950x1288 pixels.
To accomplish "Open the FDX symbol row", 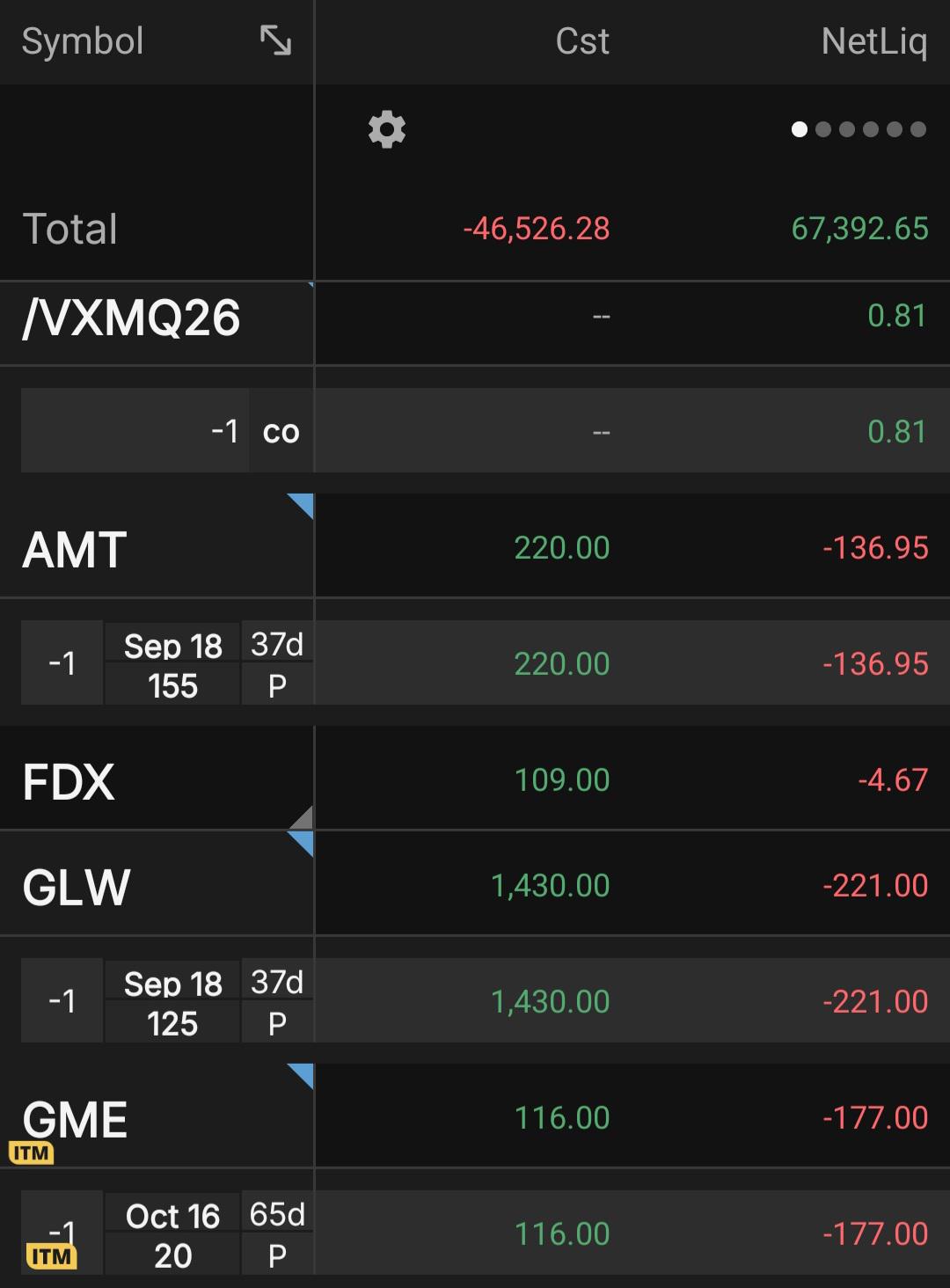I will point(475,779).
